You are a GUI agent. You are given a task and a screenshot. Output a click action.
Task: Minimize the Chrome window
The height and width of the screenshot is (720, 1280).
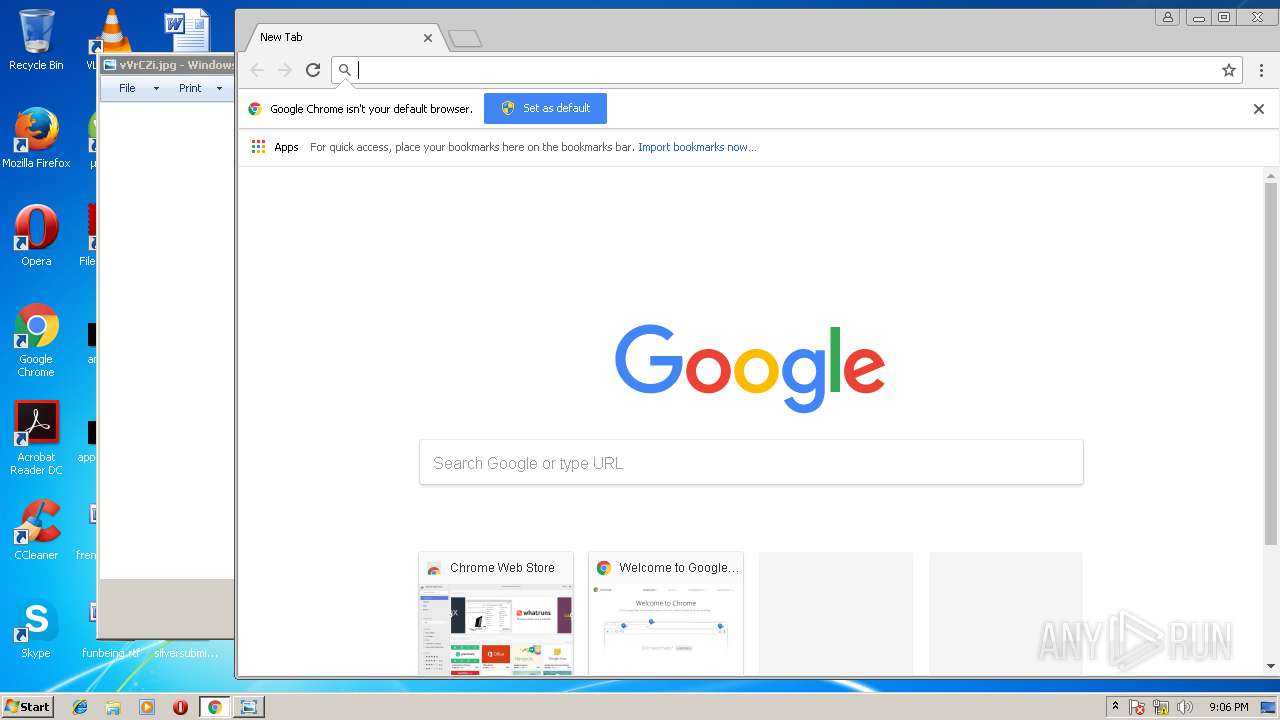(1198, 17)
